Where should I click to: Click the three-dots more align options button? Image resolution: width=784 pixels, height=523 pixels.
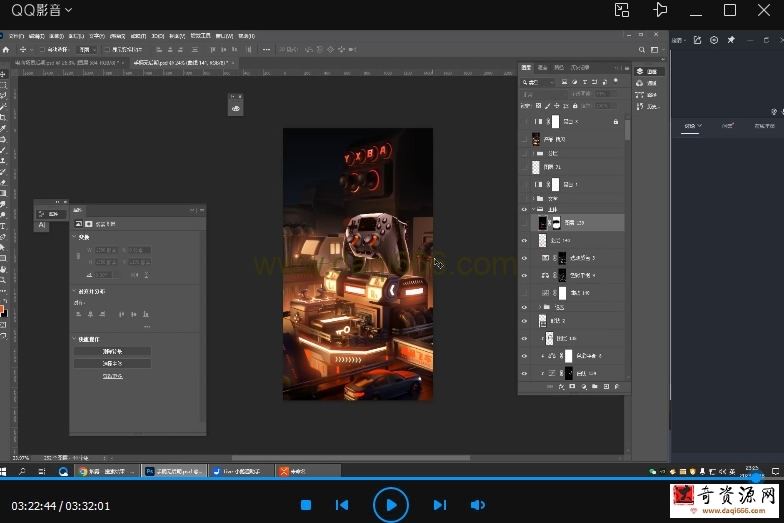266,50
